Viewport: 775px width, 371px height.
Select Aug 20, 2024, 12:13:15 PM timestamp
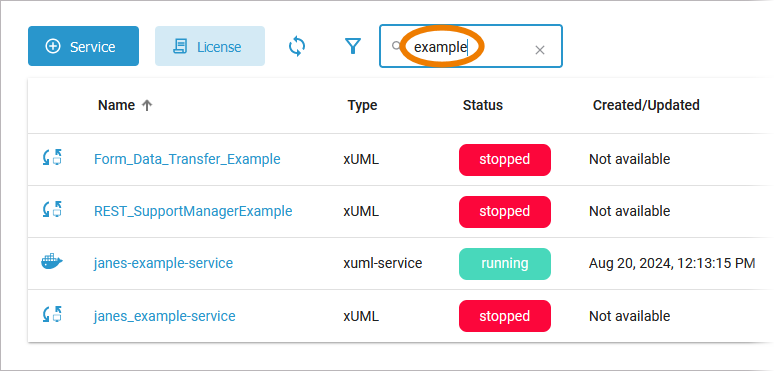coord(672,263)
